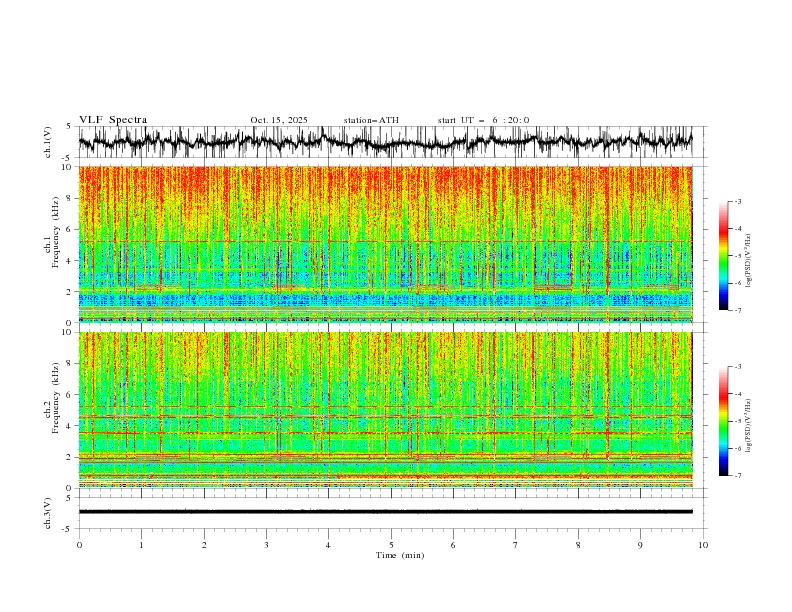Click the ch.2 "Frequency (kHz)" axis label
Screen dimensions: 792x612
coord(56,398)
